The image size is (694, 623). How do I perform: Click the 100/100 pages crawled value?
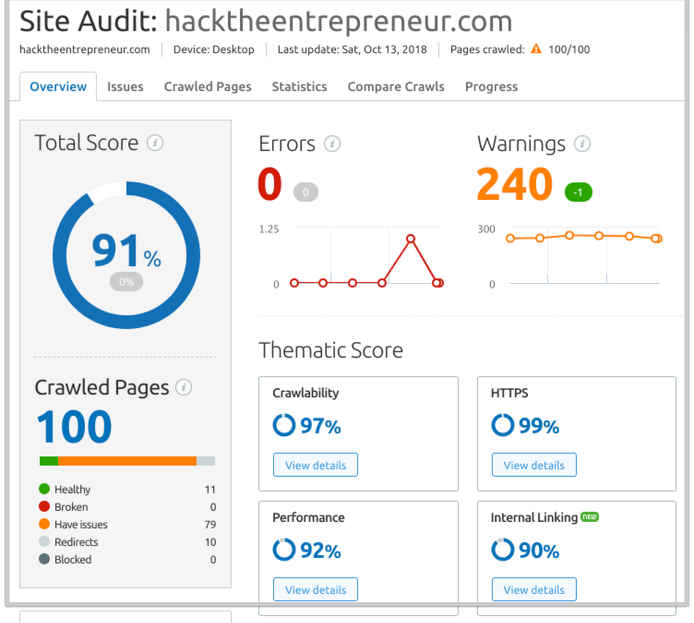click(569, 49)
